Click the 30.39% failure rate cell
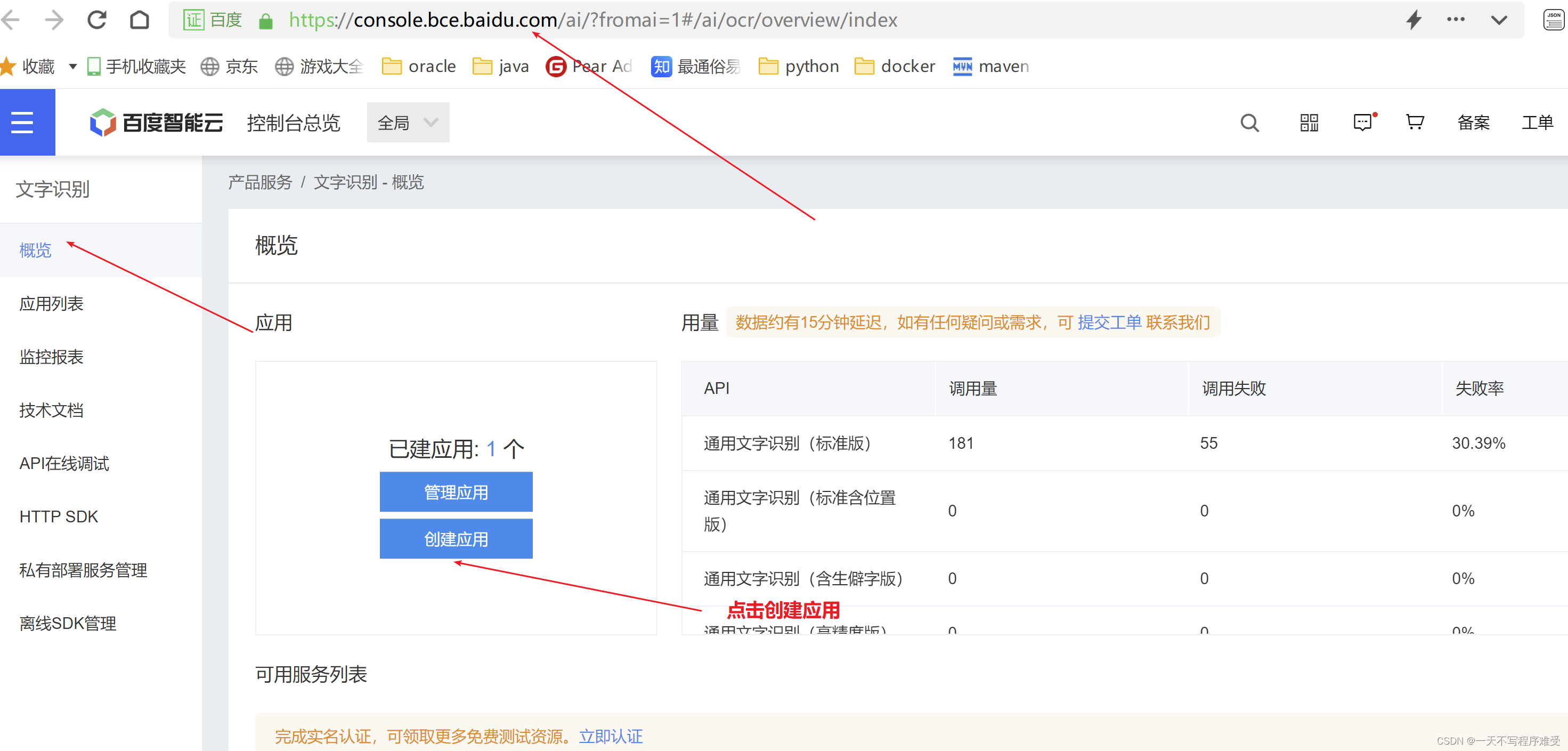 [1478, 443]
